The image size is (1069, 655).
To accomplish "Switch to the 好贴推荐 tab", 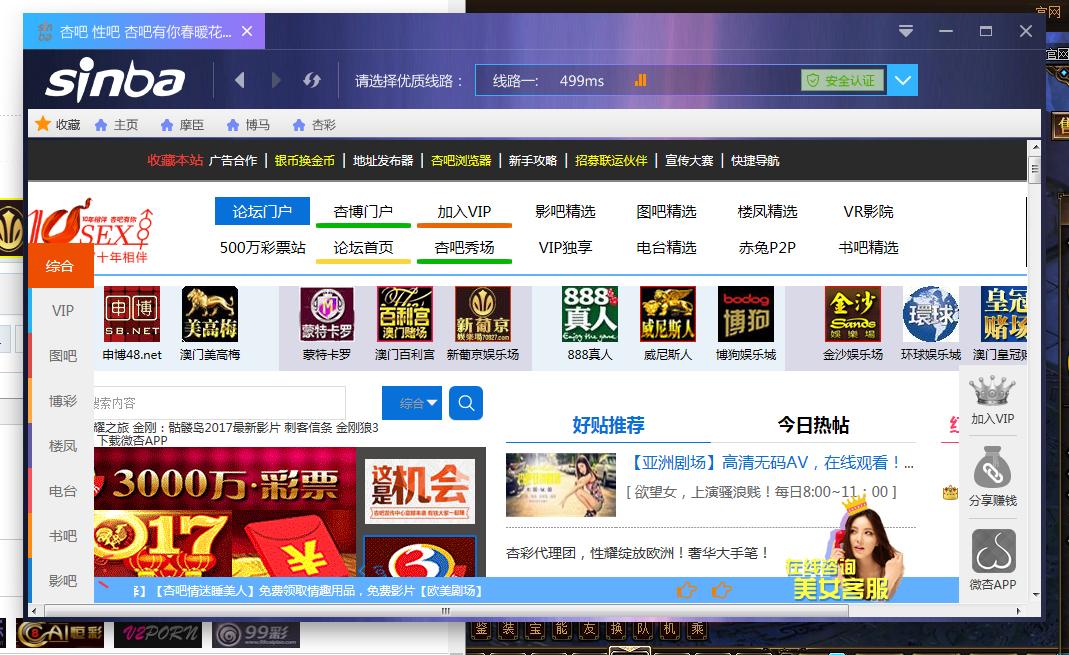I will pyautogui.click(x=608, y=425).
